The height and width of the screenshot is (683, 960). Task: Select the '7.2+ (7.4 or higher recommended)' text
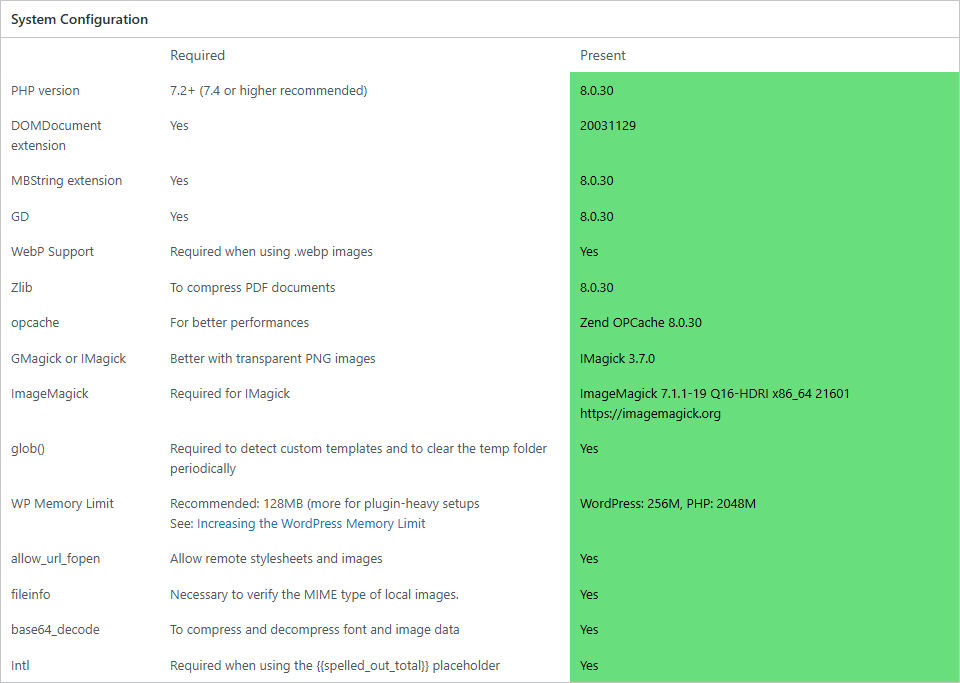(269, 91)
